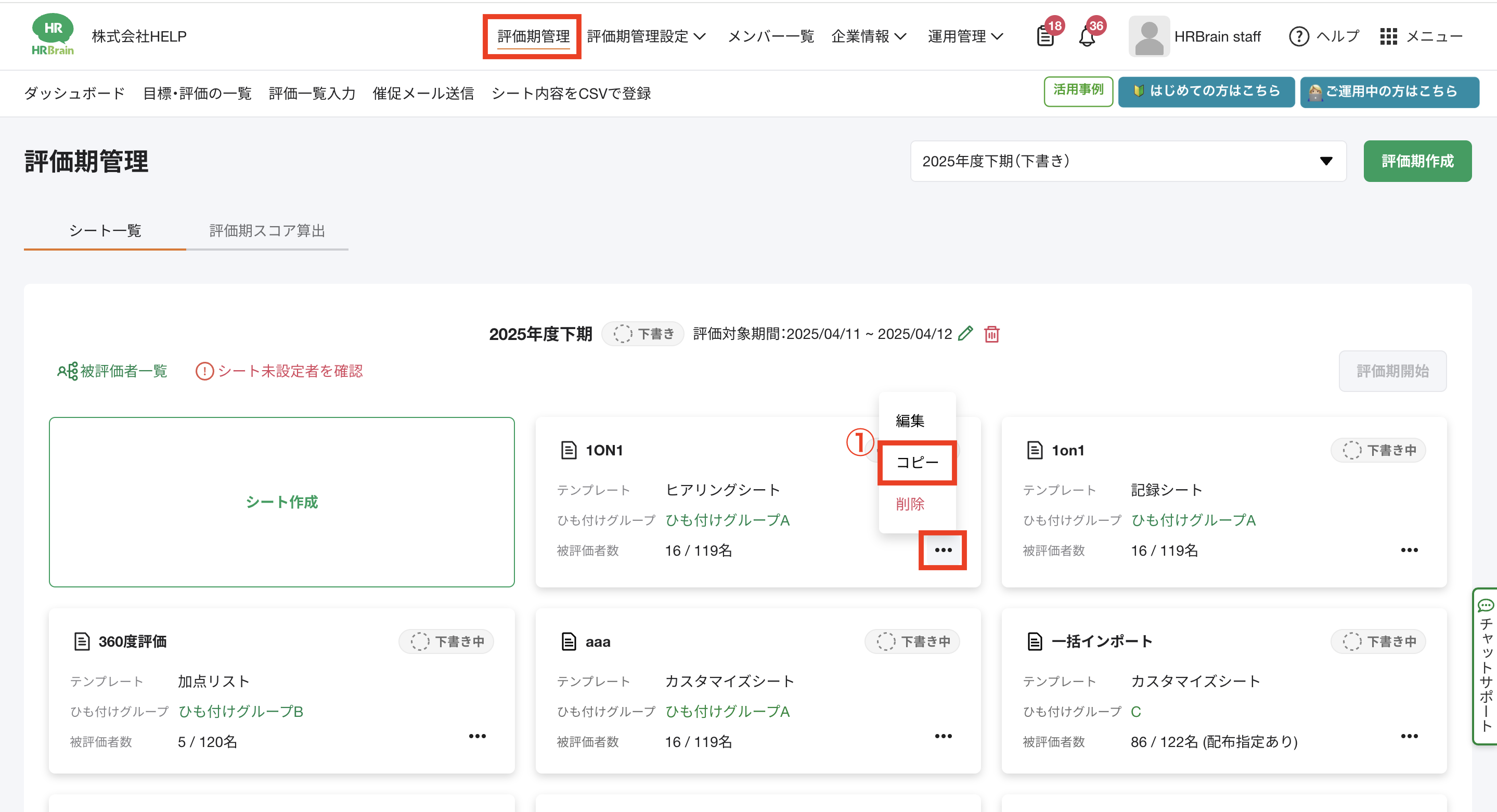Click the three-dot menu on 1on1 記録シート card

click(x=1409, y=550)
